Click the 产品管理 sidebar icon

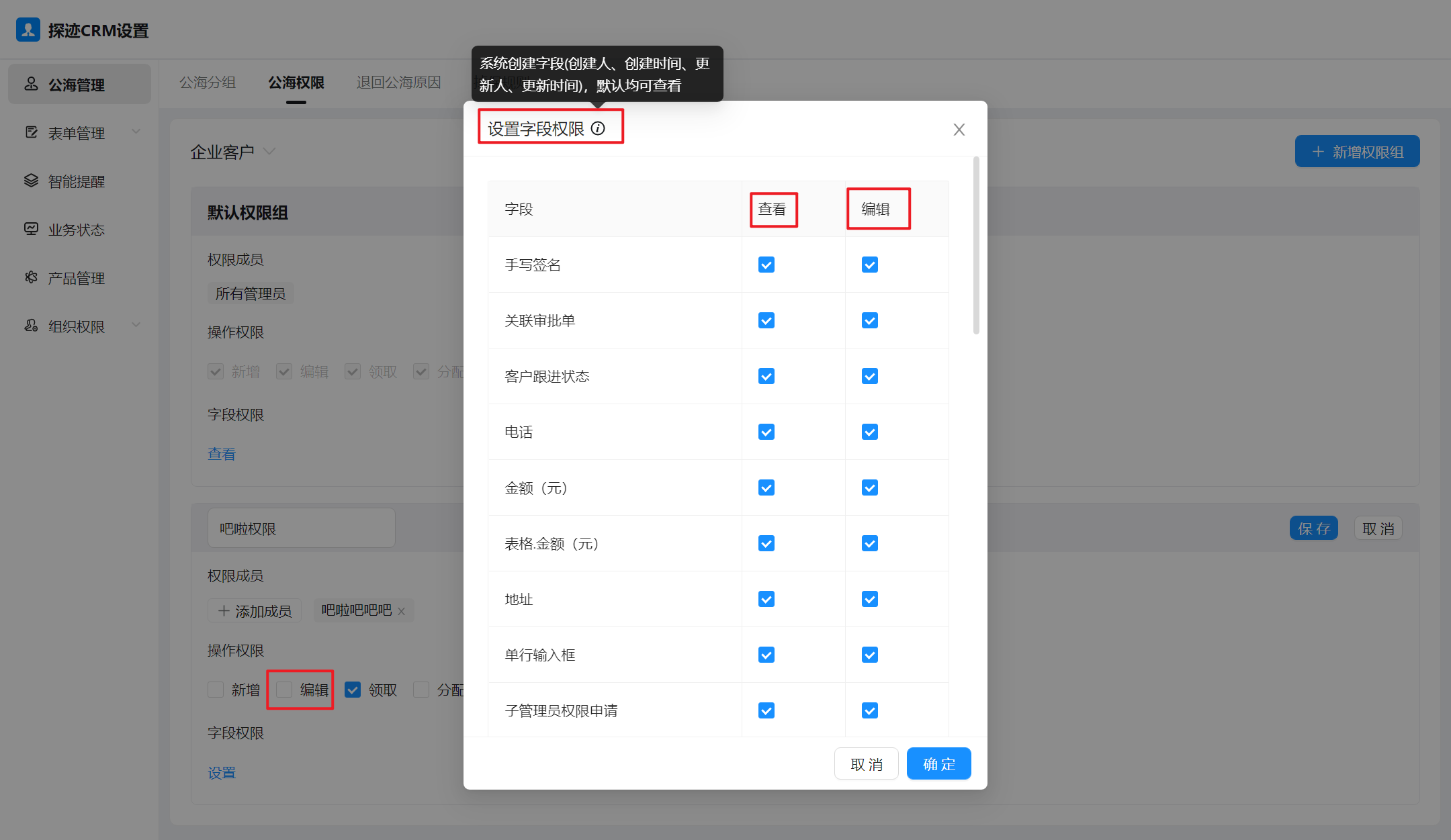coord(31,277)
